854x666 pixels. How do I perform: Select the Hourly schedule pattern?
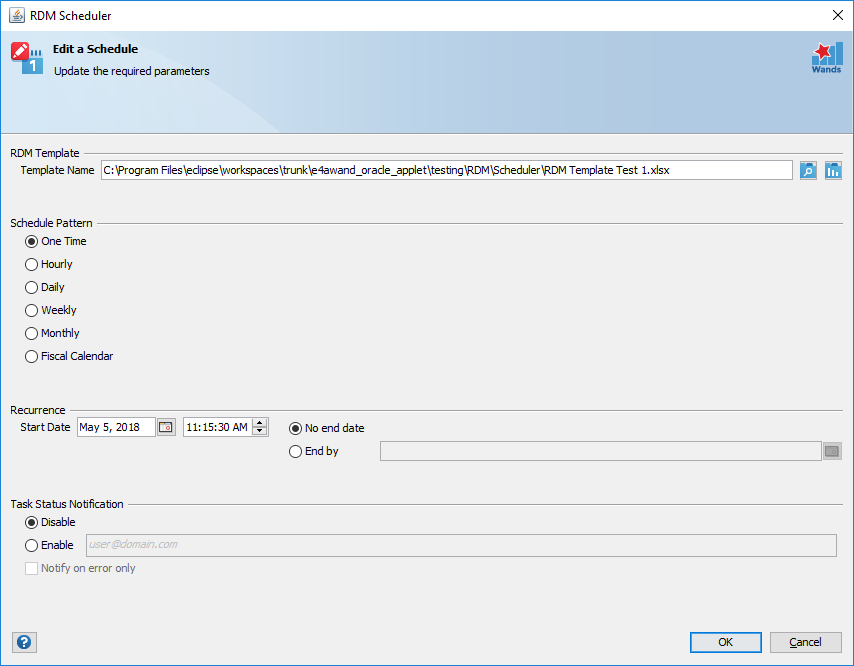31,264
